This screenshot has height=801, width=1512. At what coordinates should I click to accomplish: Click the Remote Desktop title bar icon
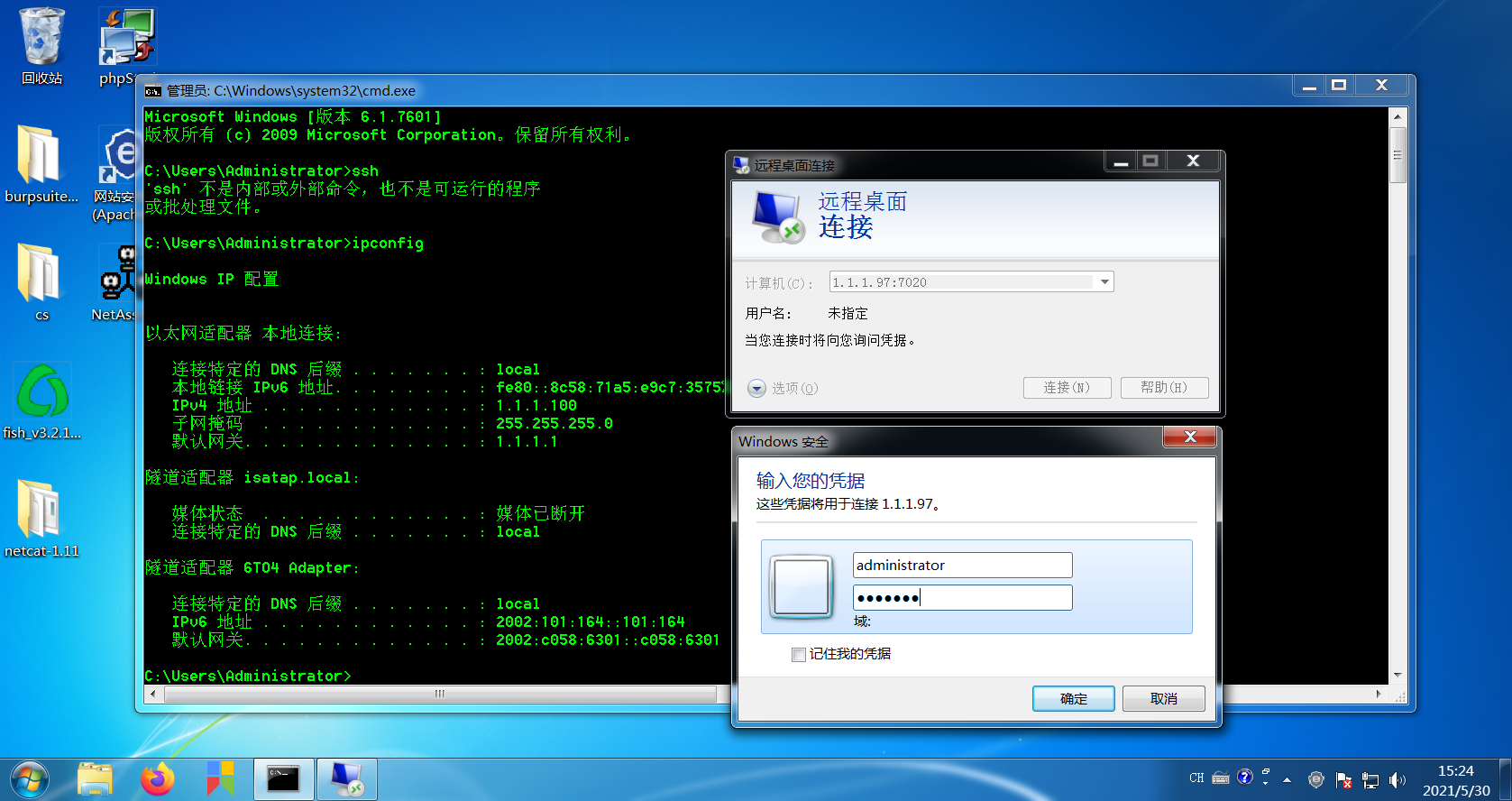pos(741,165)
